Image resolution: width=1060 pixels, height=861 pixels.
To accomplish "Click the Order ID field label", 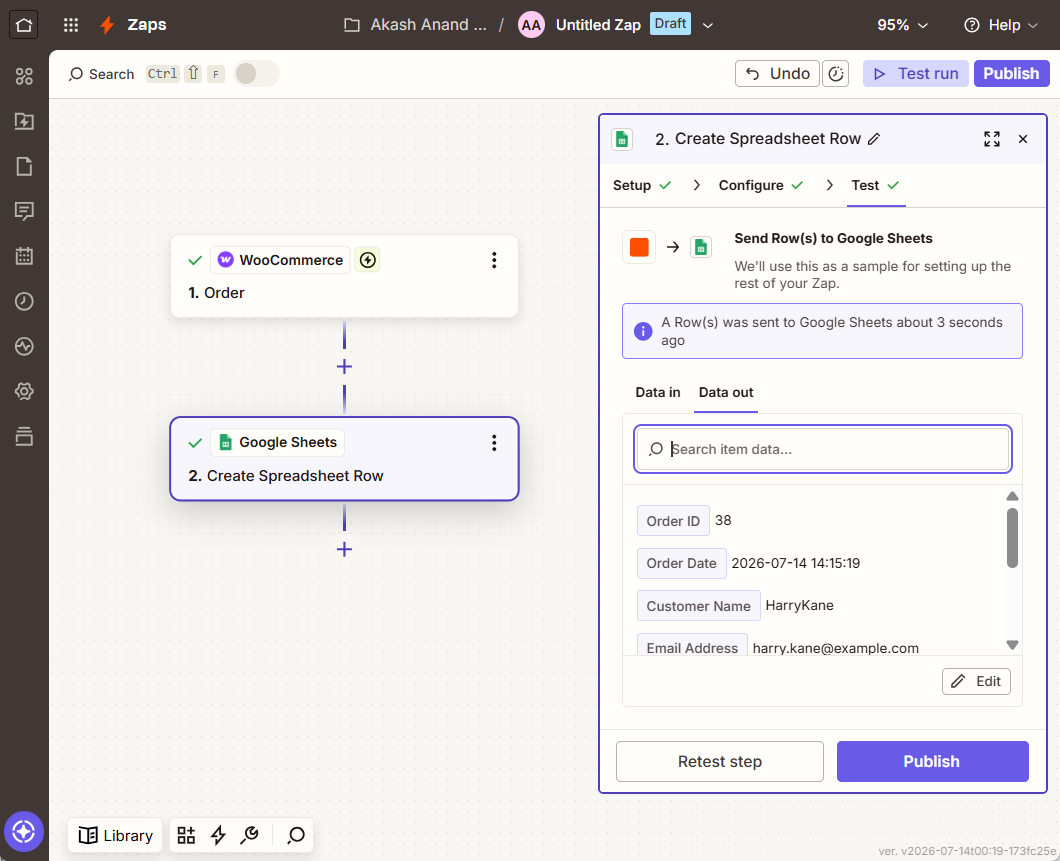I will point(673,520).
